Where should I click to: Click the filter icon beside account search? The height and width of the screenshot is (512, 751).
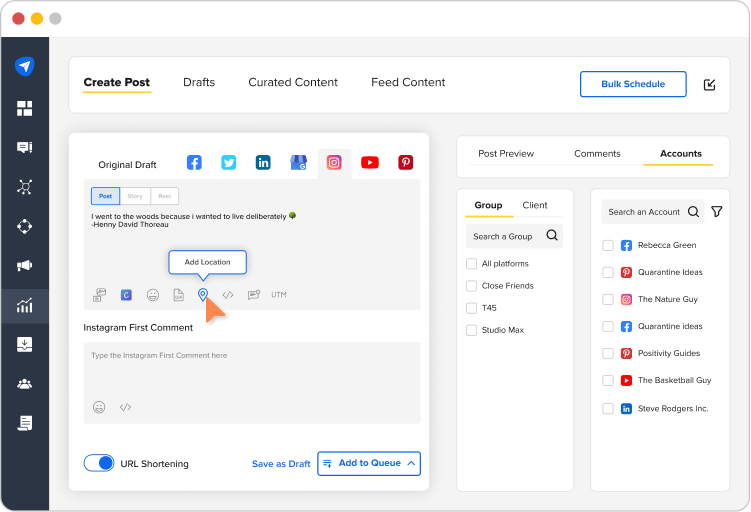(716, 212)
